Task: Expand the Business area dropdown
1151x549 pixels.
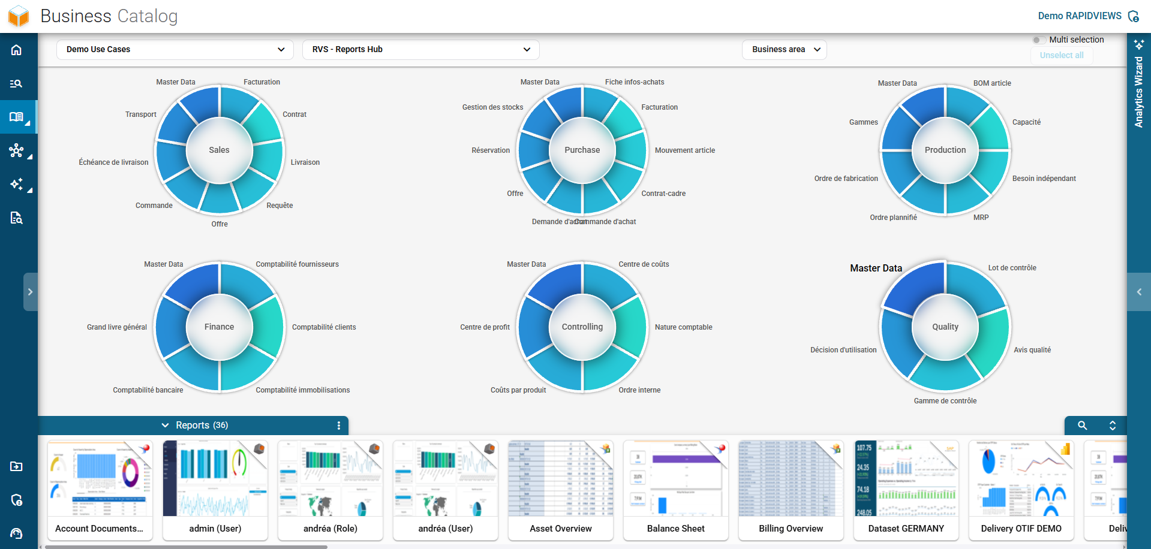Action: pyautogui.click(x=784, y=49)
